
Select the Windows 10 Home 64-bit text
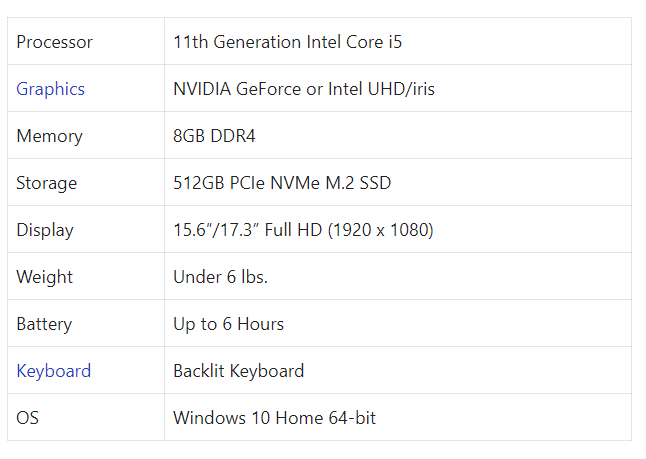pyautogui.click(x=274, y=418)
